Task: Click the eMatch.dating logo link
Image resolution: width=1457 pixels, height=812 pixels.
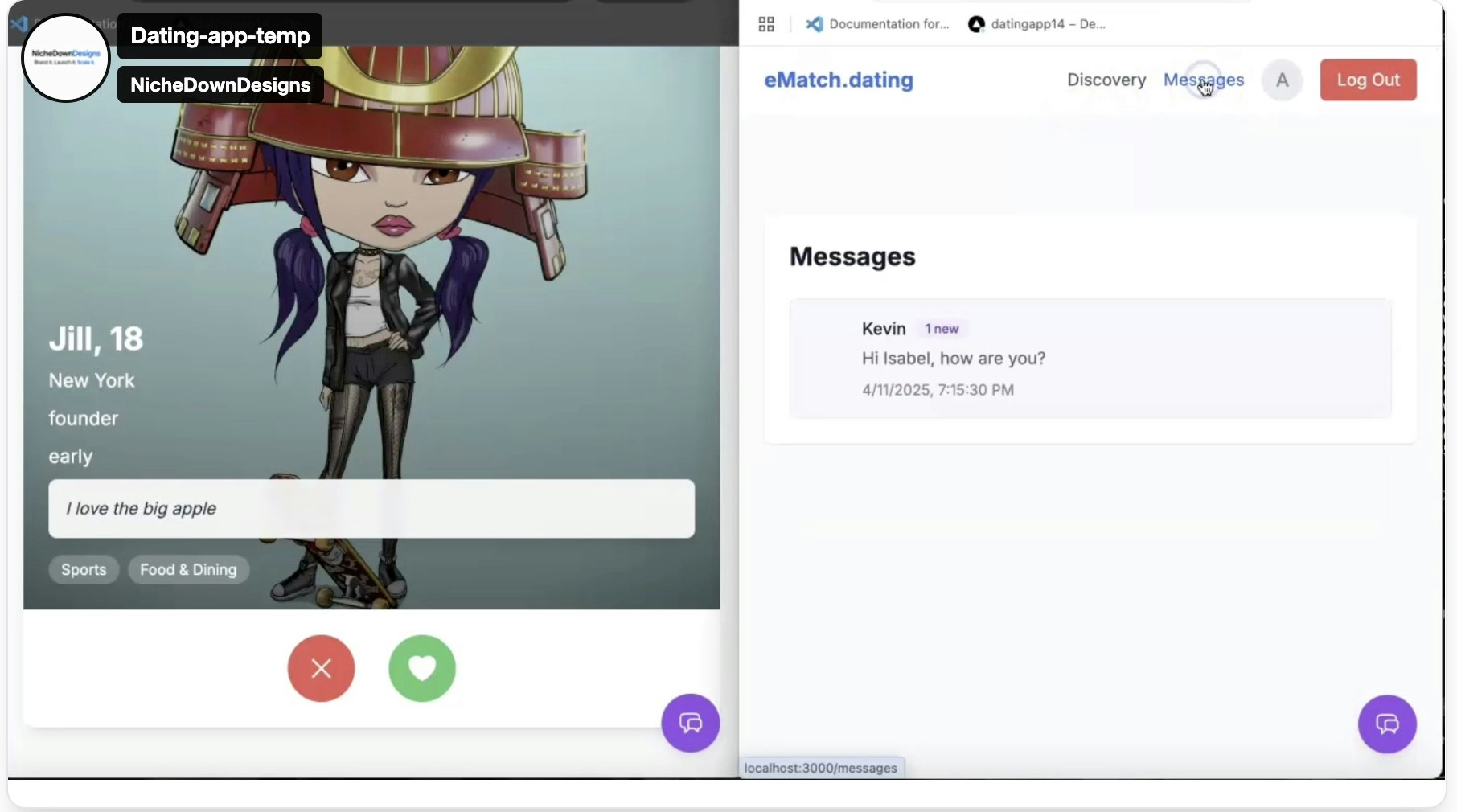Action: click(x=838, y=80)
